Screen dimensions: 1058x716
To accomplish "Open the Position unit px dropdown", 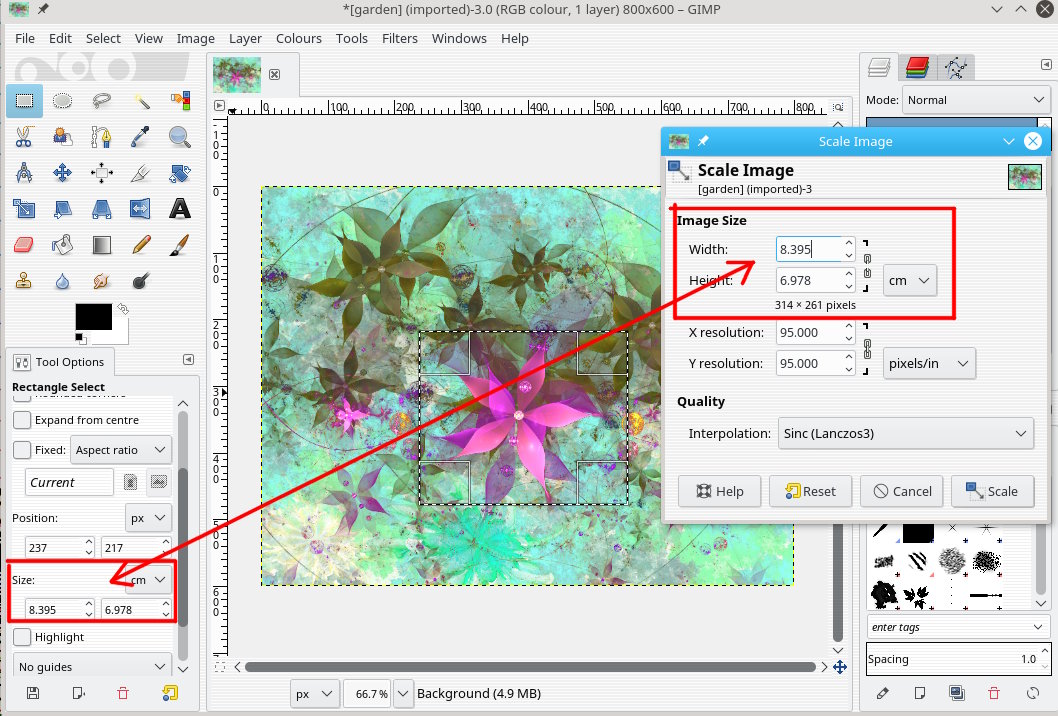I will (148, 518).
